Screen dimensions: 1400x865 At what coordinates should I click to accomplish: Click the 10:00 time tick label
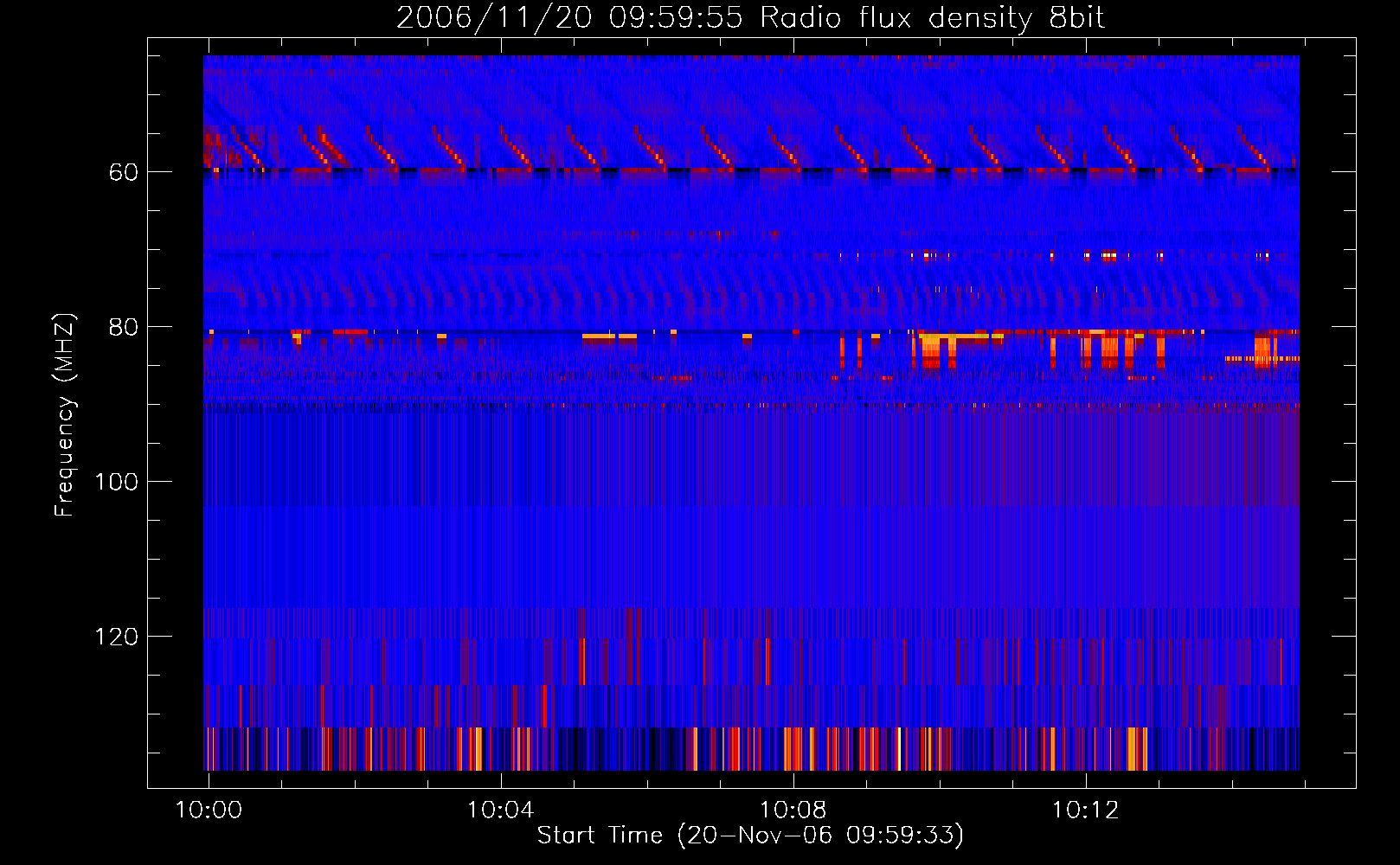209,811
